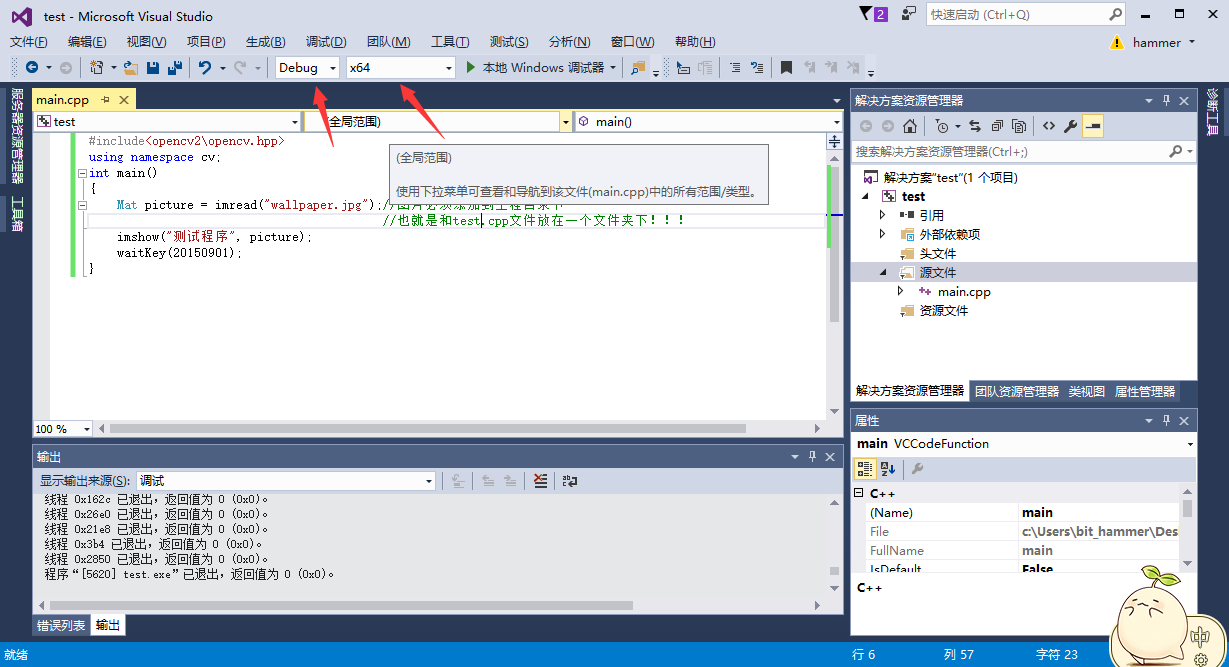Screen dimensions: 1229x667
Task: Open the 文件(F) menu
Action: pyautogui.click(x=29, y=41)
